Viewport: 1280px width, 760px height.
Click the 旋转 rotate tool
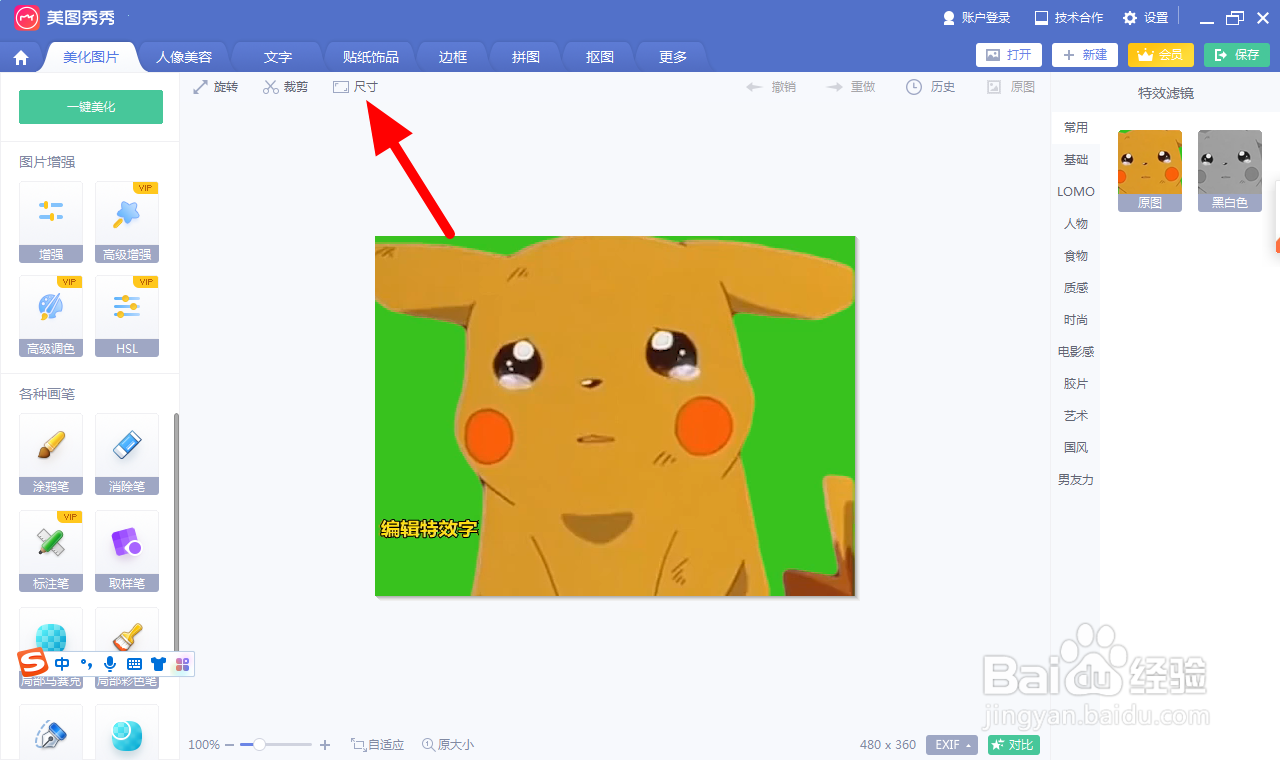click(216, 86)
